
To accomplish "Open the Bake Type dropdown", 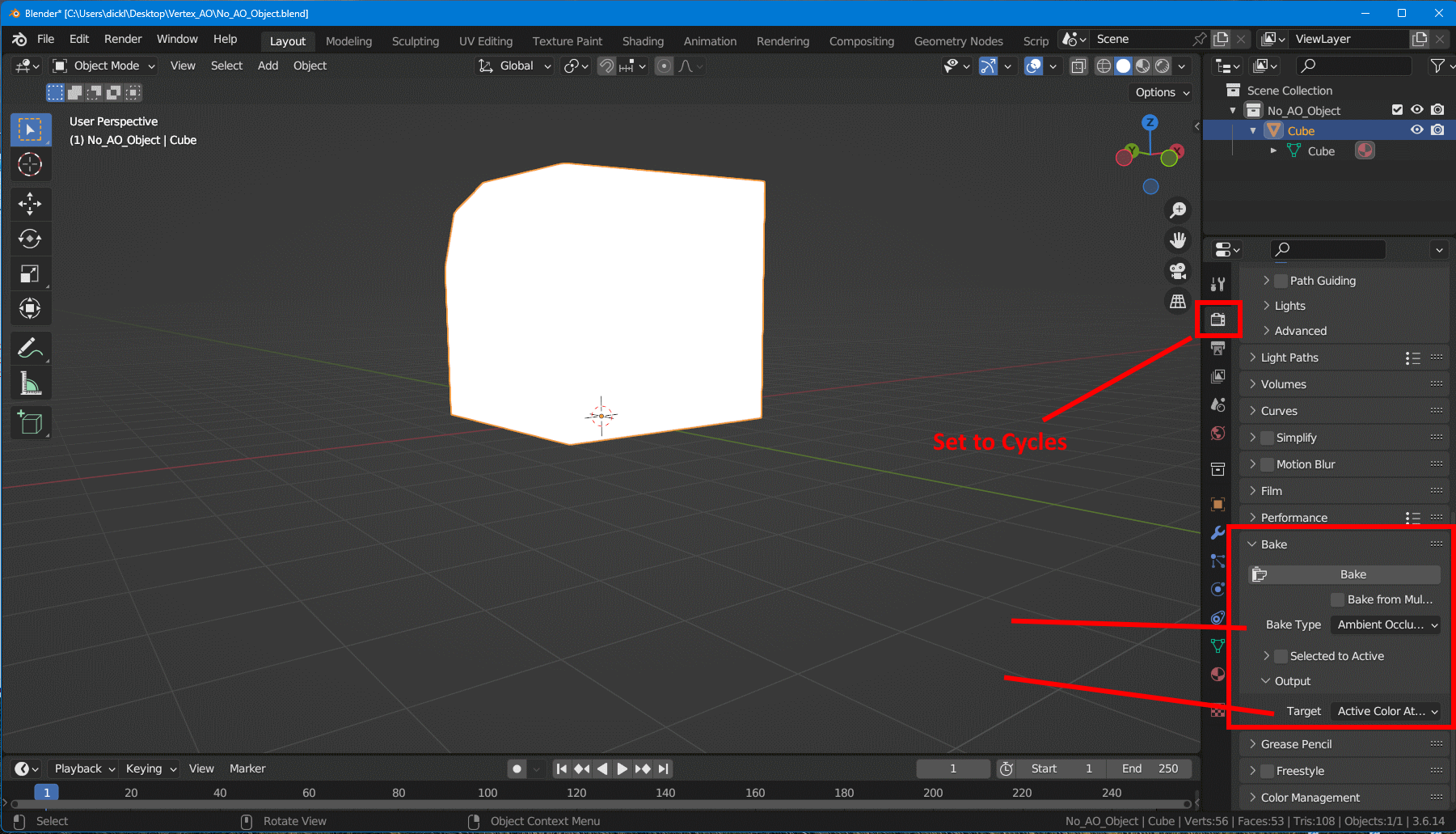I will pyautogui.click(x=1386, y=624).
